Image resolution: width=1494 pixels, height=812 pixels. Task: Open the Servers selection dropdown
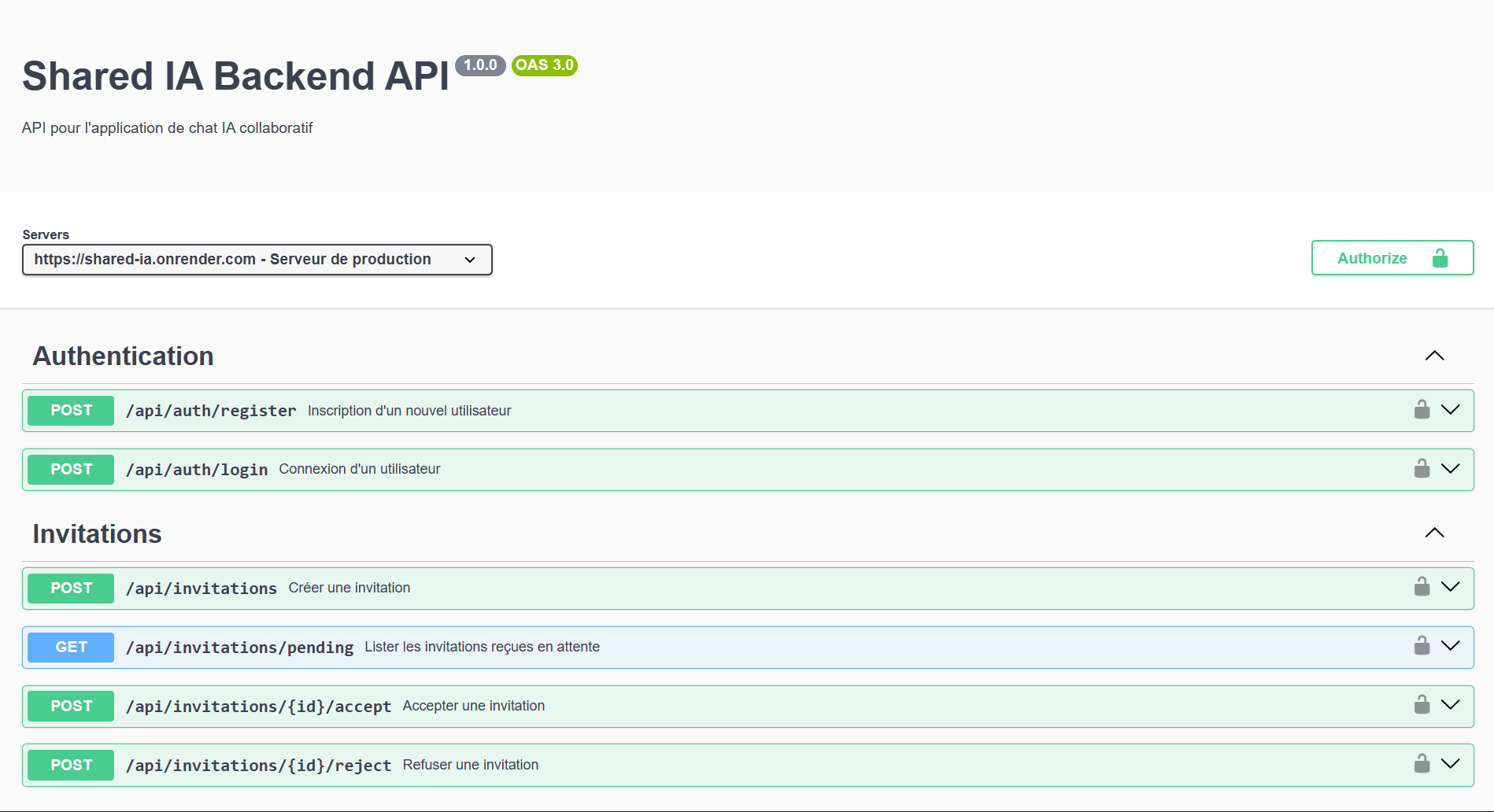(x=257, y=259)
